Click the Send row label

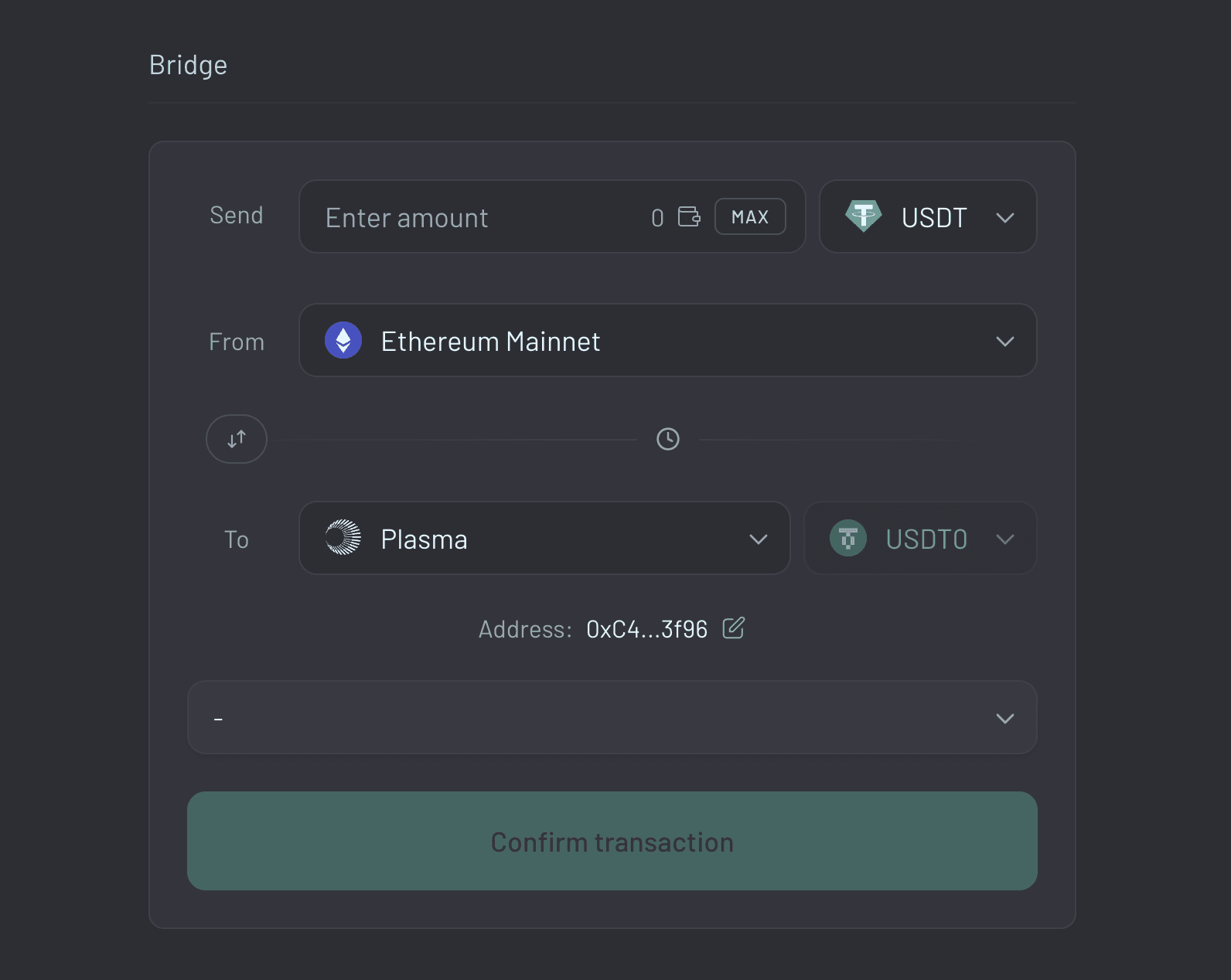(236, 216)
